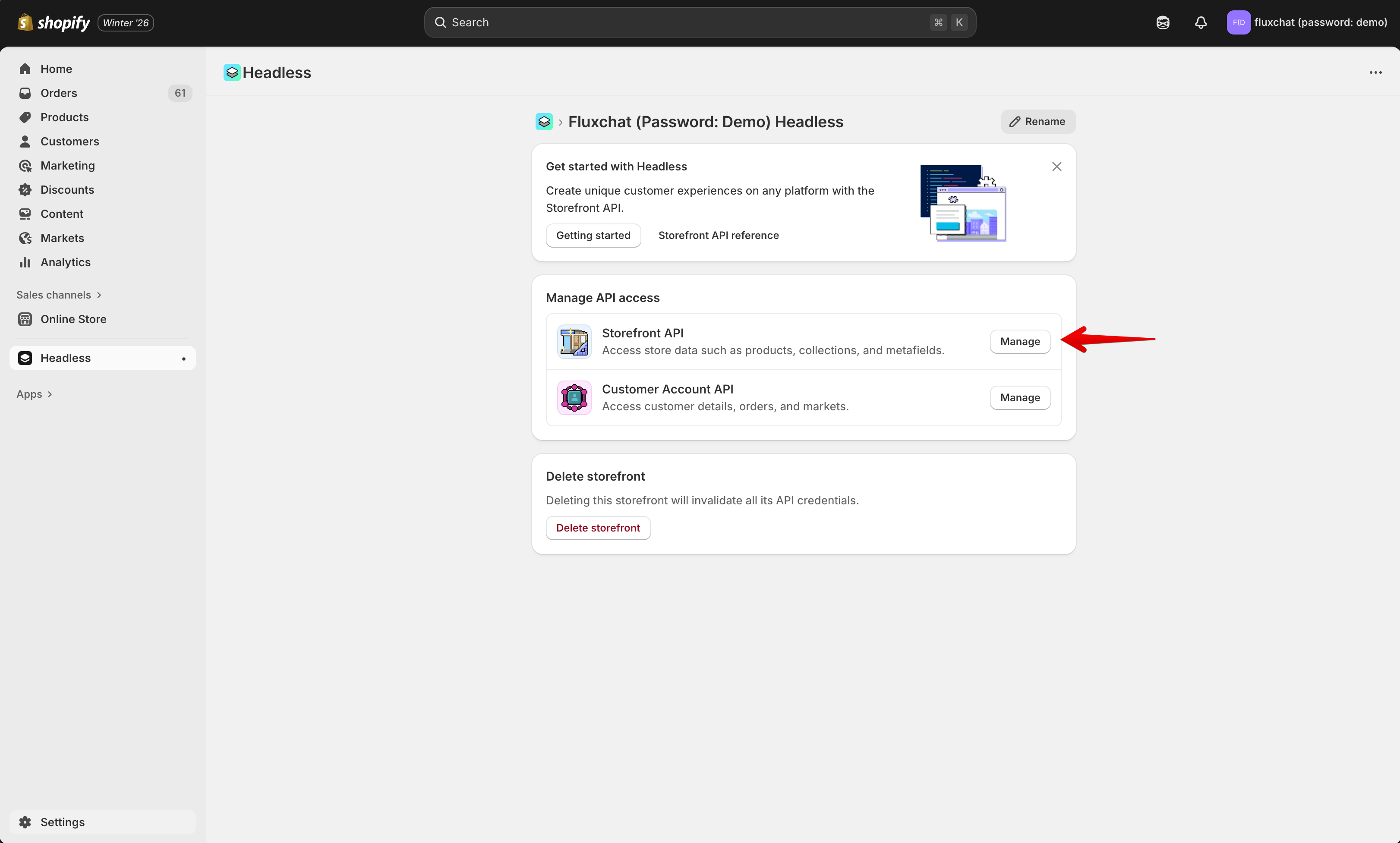Dismiss the Get started with Headless card
1400x843 pixels.
tap(1056, 167)
